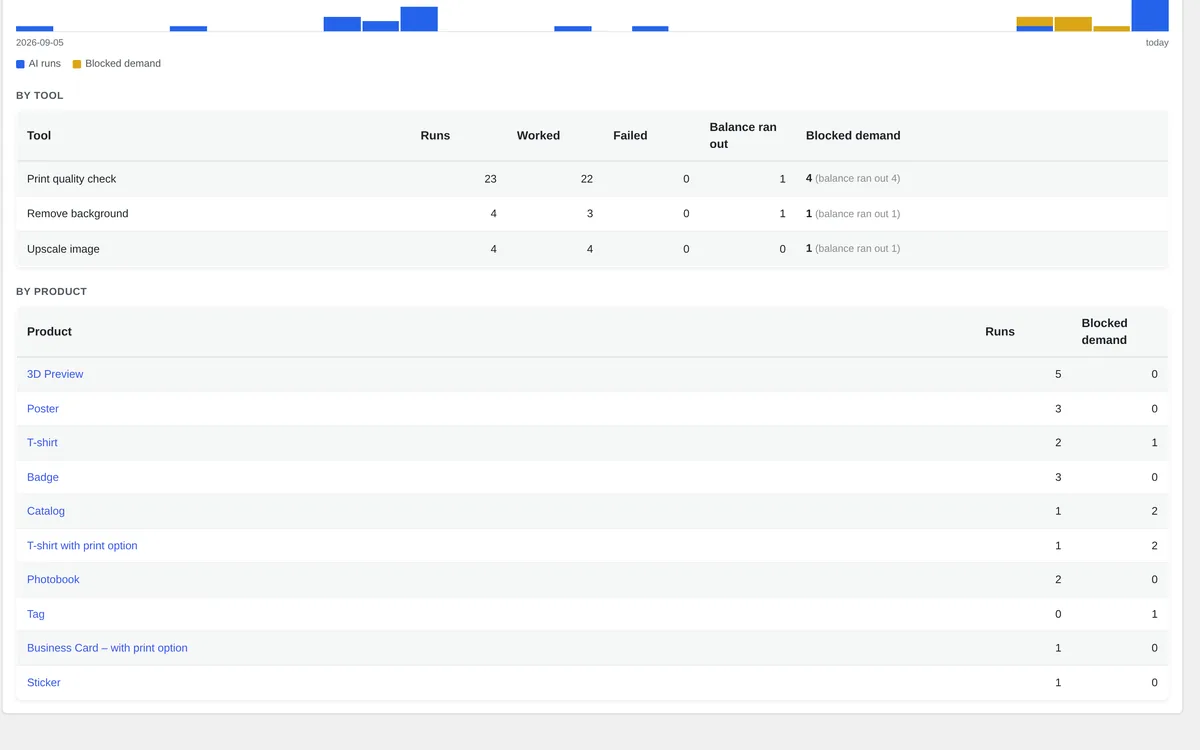
Task: Open the T-shirt product link
Action: tap(42, 442)
